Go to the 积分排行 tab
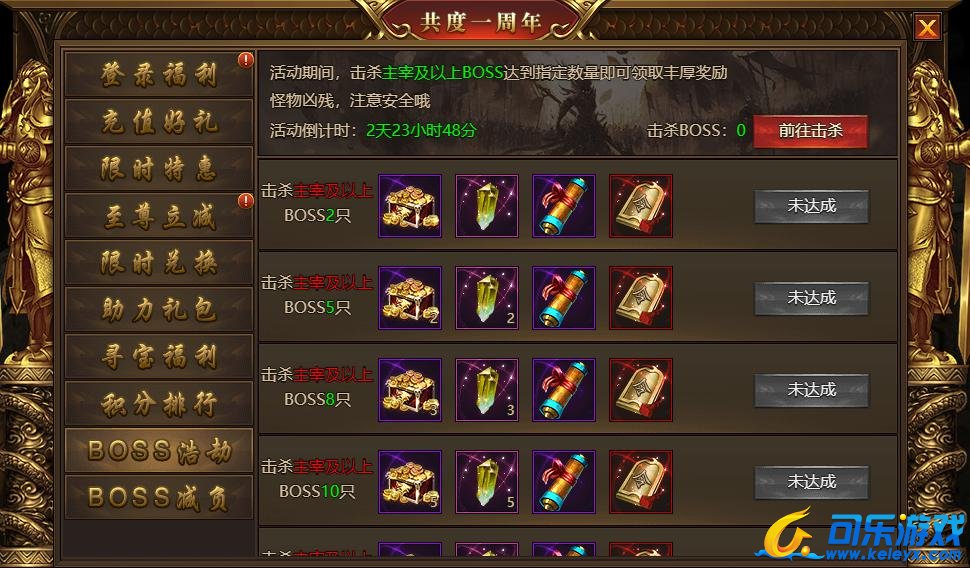Viewport: 970px width, 568px height. (159, 404)
